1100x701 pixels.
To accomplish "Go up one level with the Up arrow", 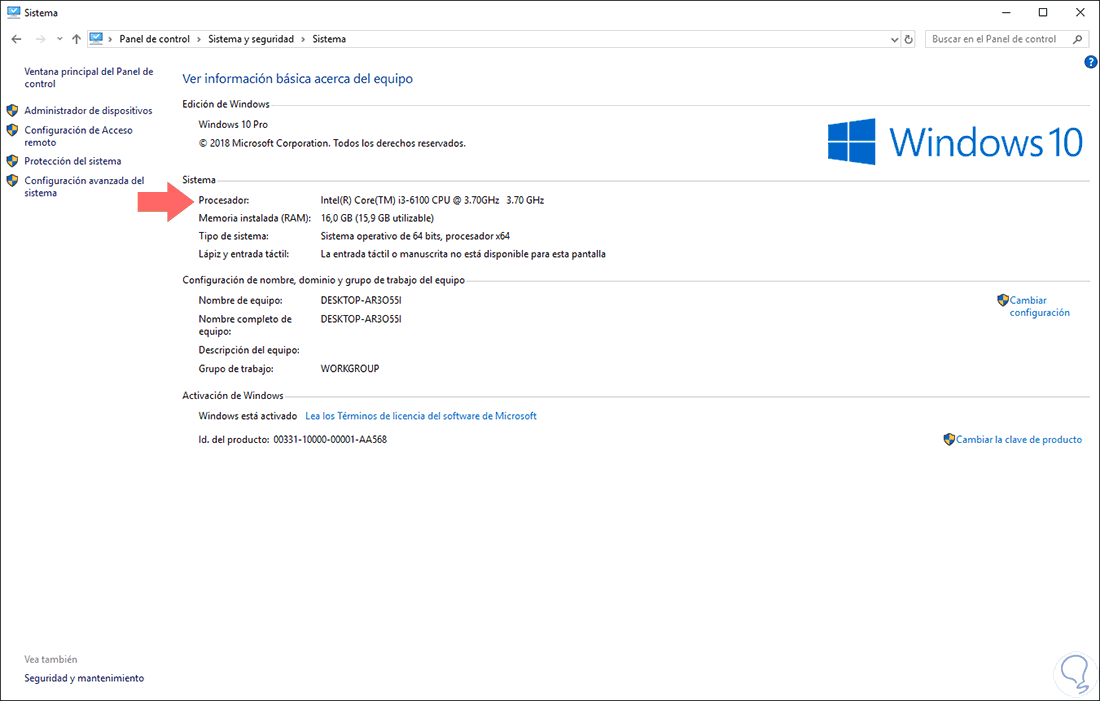I will click(76, 39).
